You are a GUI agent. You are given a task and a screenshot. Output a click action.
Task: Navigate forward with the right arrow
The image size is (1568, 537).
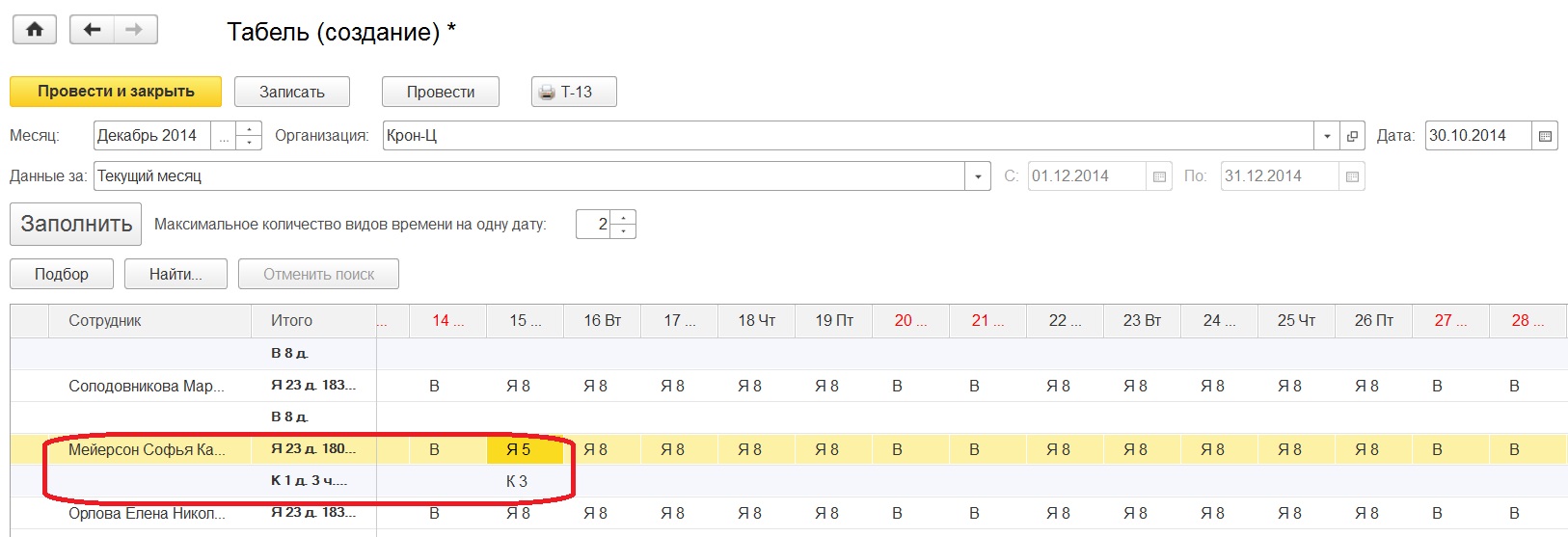coord(135,30)
